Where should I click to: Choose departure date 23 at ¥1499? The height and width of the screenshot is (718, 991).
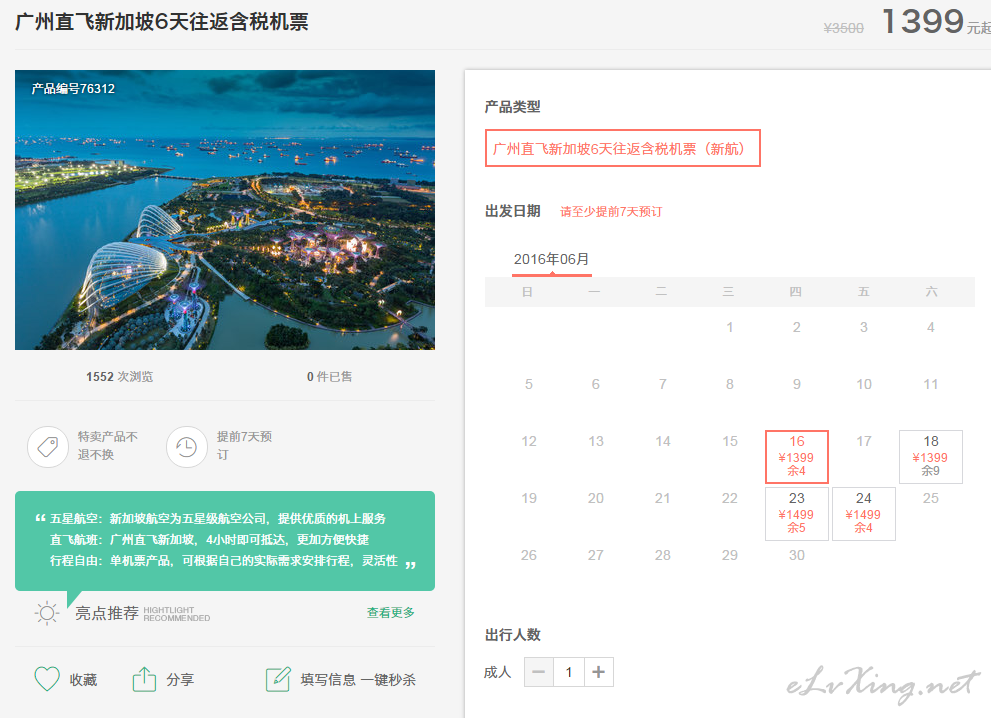[x=796, y=513]
